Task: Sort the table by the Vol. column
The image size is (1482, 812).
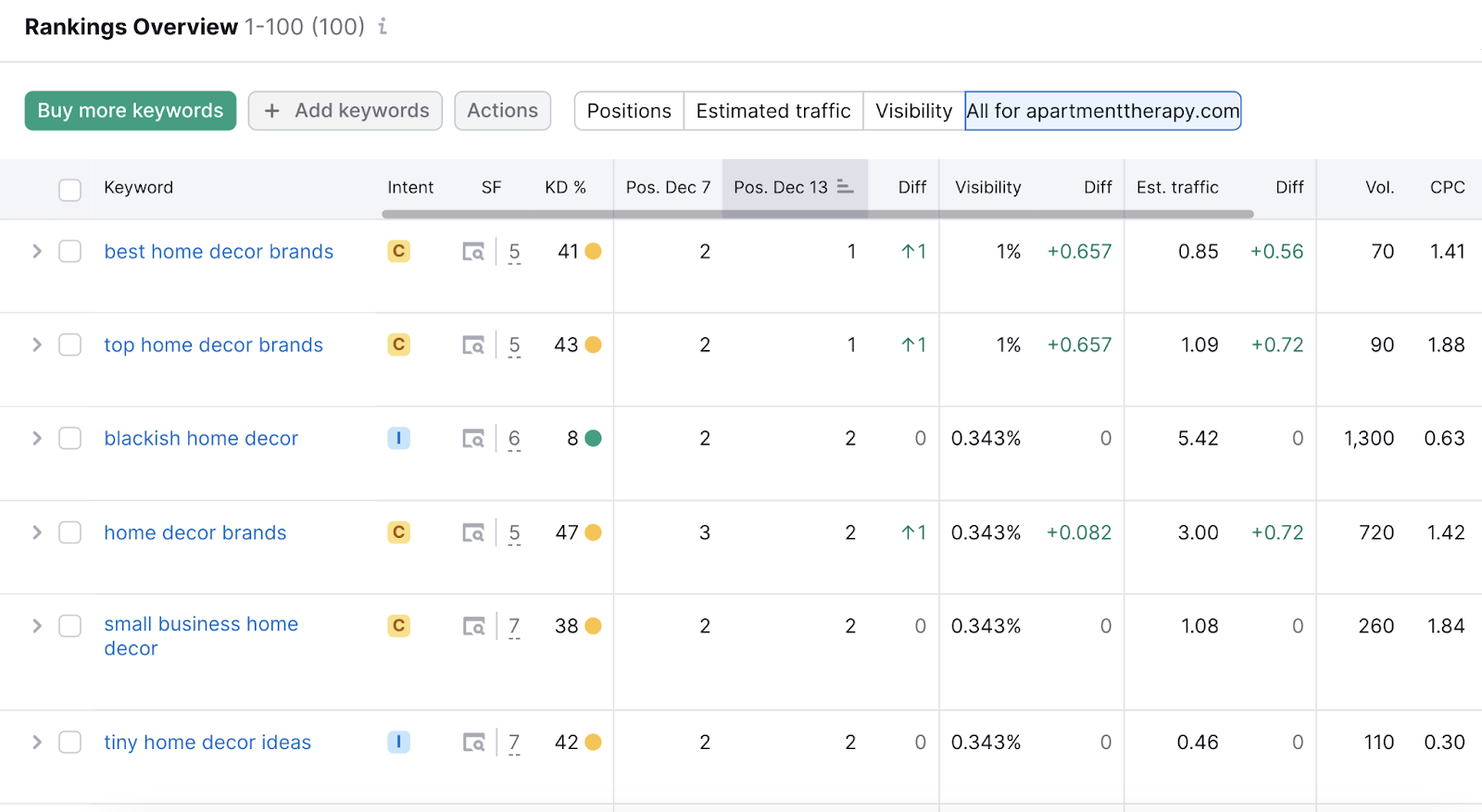Action: point(1378,187)
